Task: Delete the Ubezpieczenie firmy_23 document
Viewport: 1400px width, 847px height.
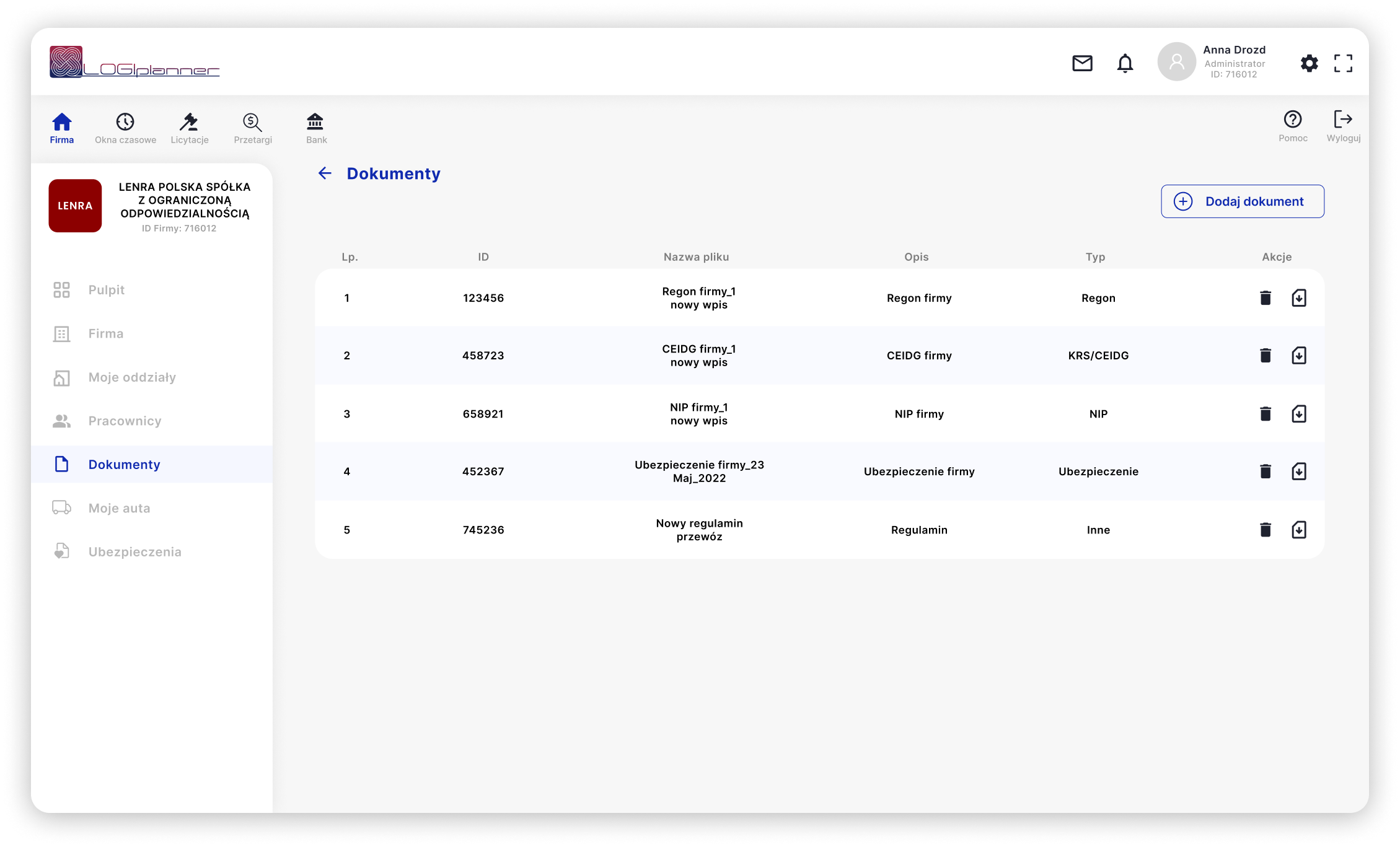Action: coord(1266,472)
